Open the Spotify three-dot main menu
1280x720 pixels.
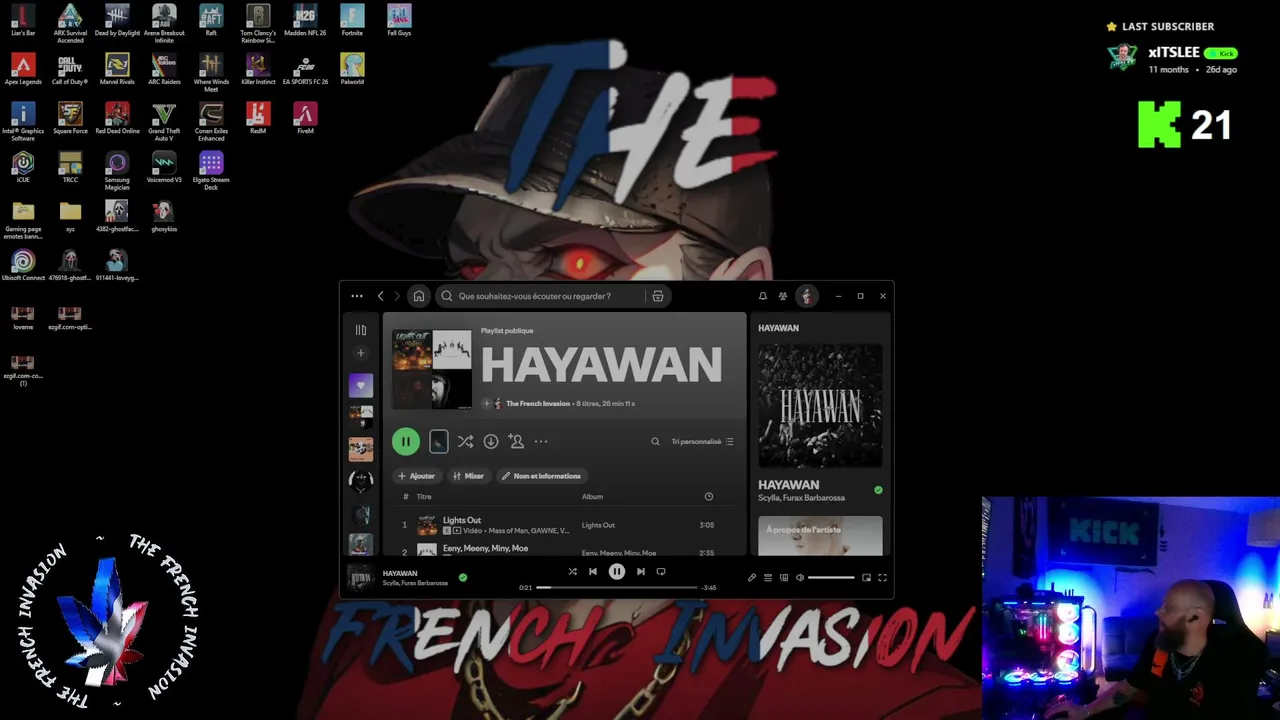pyautogui.click(x=357, y=296)
